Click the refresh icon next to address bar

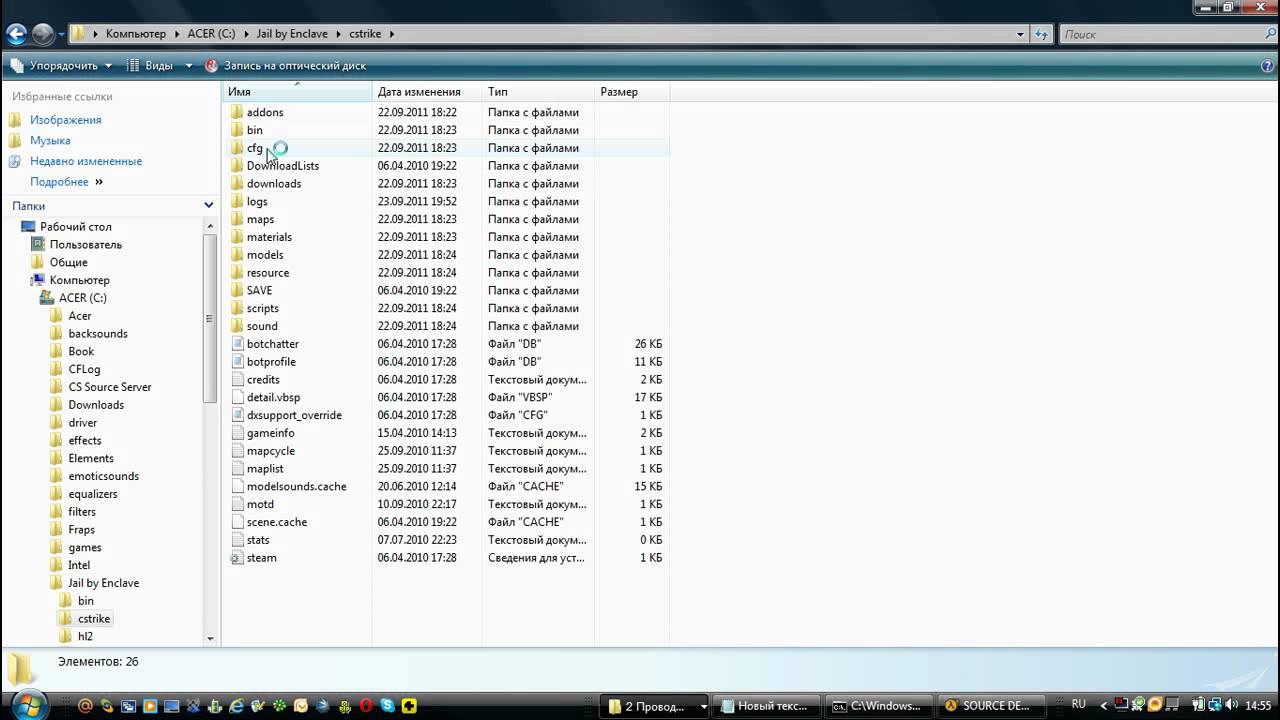1041,34
